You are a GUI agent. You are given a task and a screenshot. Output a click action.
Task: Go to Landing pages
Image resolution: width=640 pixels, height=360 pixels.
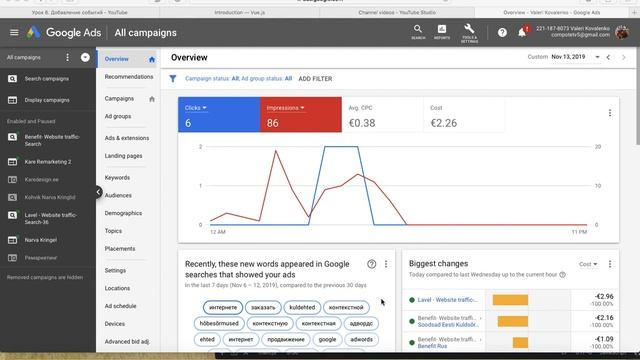pyautogui.click(x=123, y=156)
